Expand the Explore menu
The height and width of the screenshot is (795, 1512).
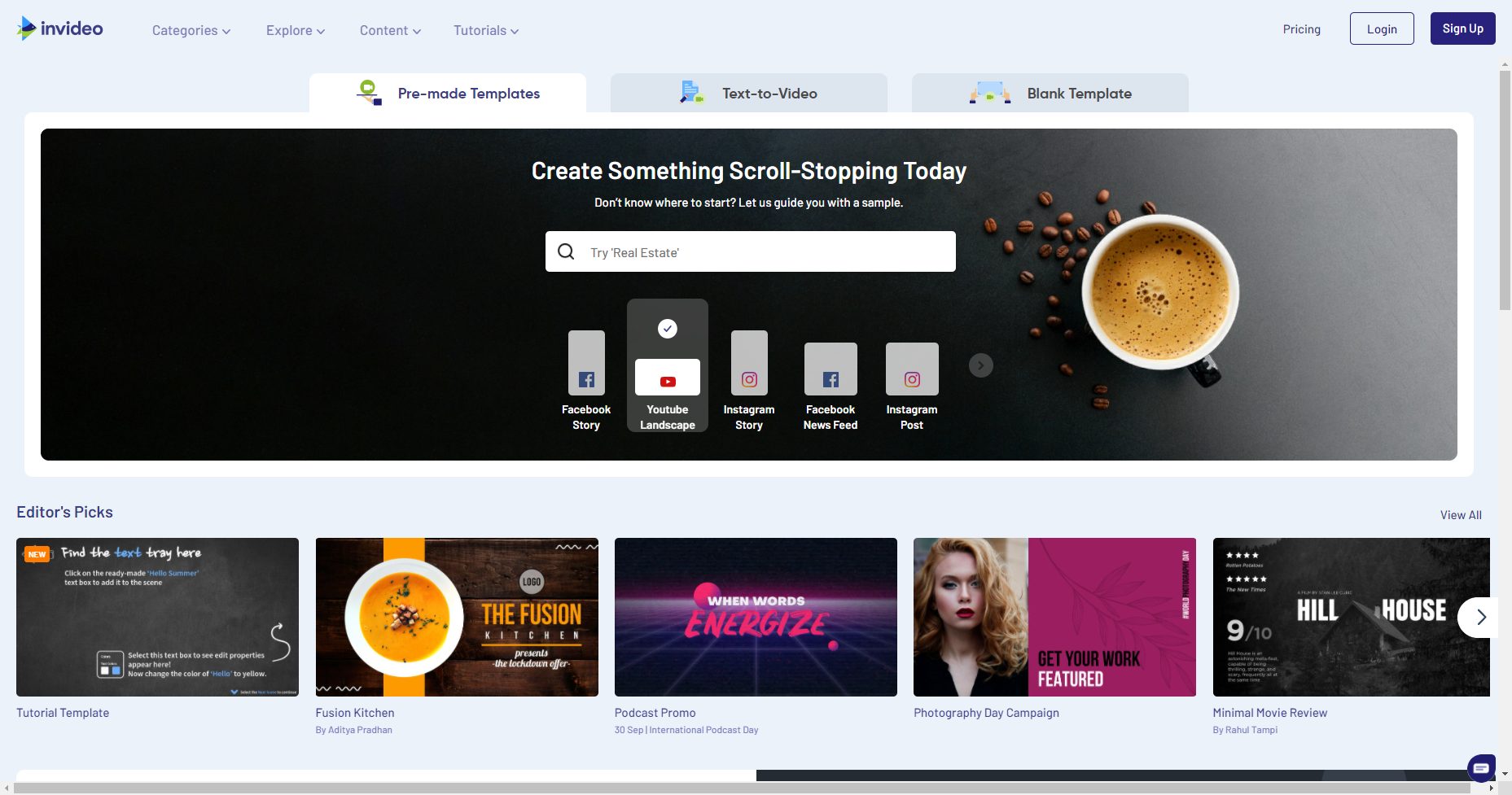[296, 30]
